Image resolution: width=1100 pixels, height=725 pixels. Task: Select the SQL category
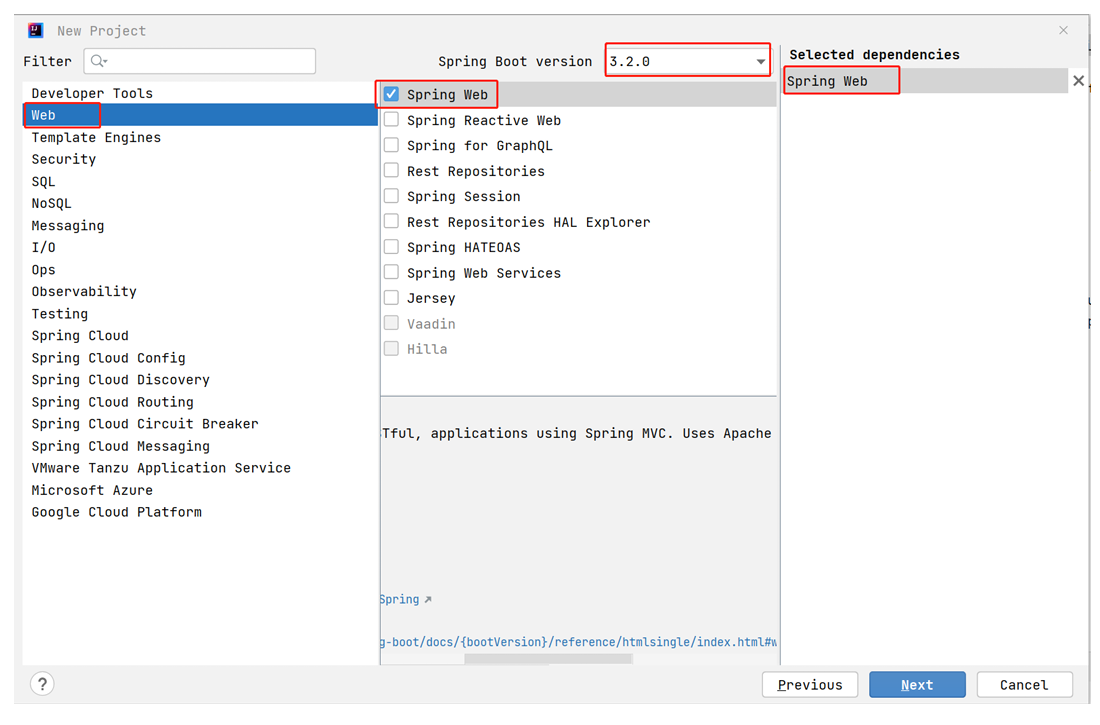[200, 182]
